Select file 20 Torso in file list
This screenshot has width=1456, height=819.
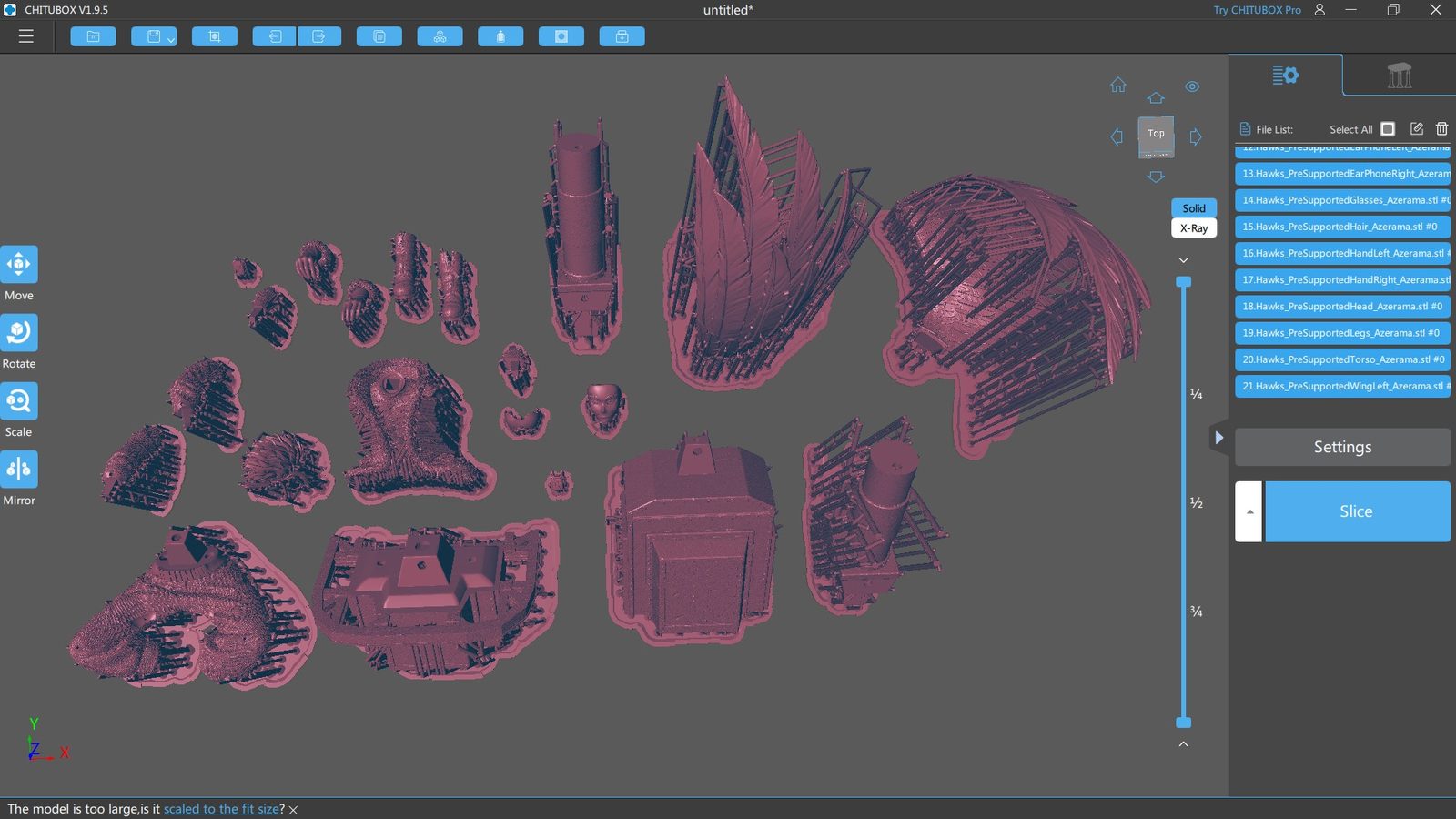[x=1342, y=359]
